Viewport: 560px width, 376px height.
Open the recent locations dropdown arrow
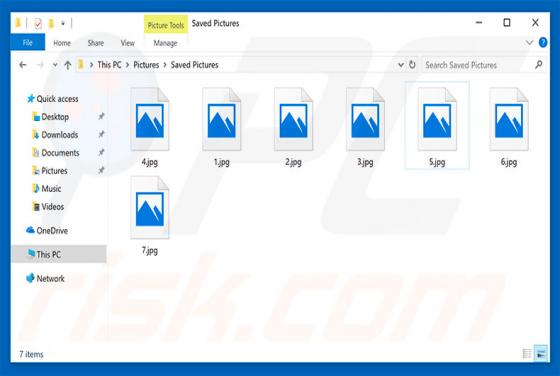pos(55,65)
